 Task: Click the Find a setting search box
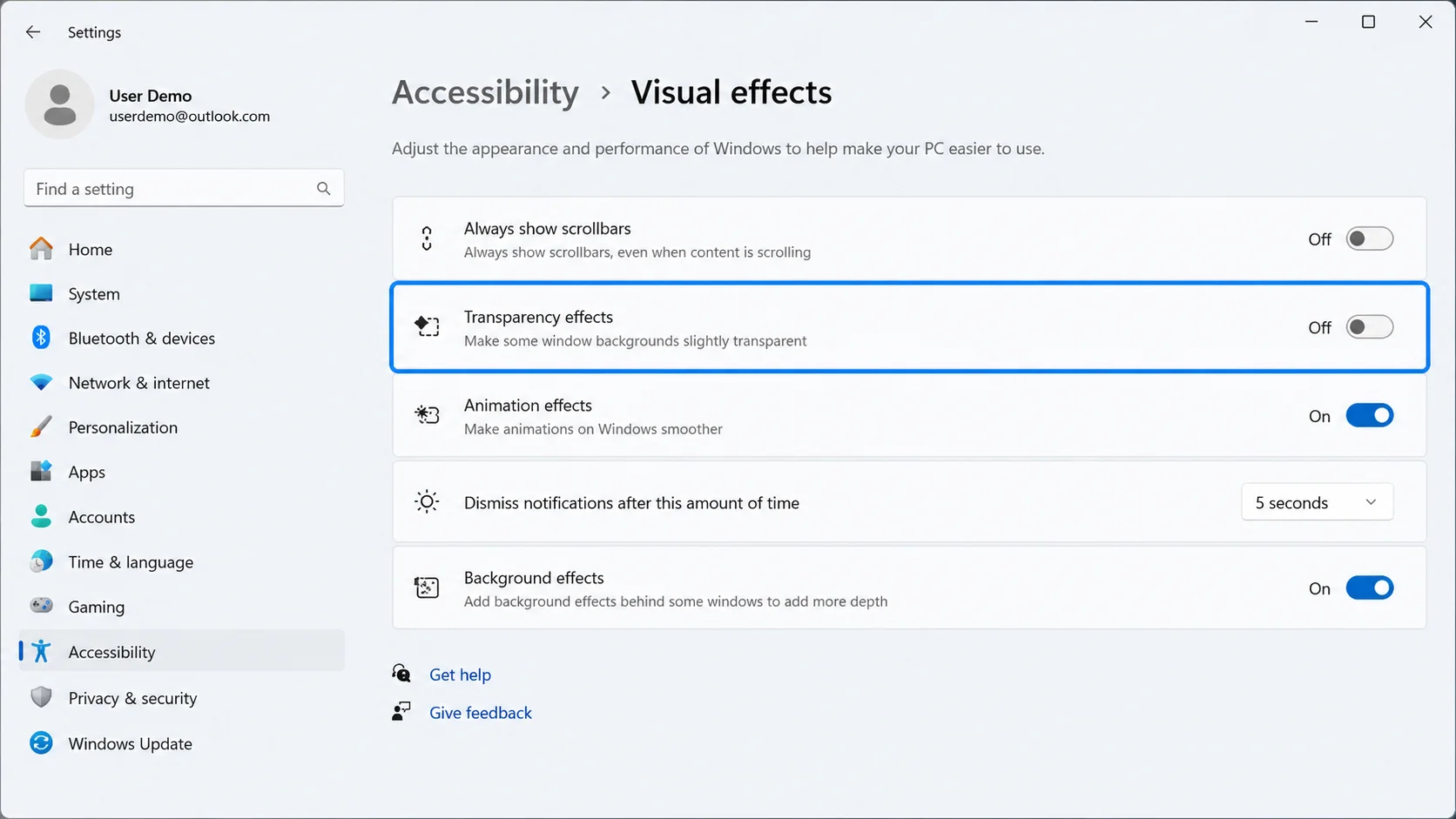pyautogui.click(x=184, y=188)
